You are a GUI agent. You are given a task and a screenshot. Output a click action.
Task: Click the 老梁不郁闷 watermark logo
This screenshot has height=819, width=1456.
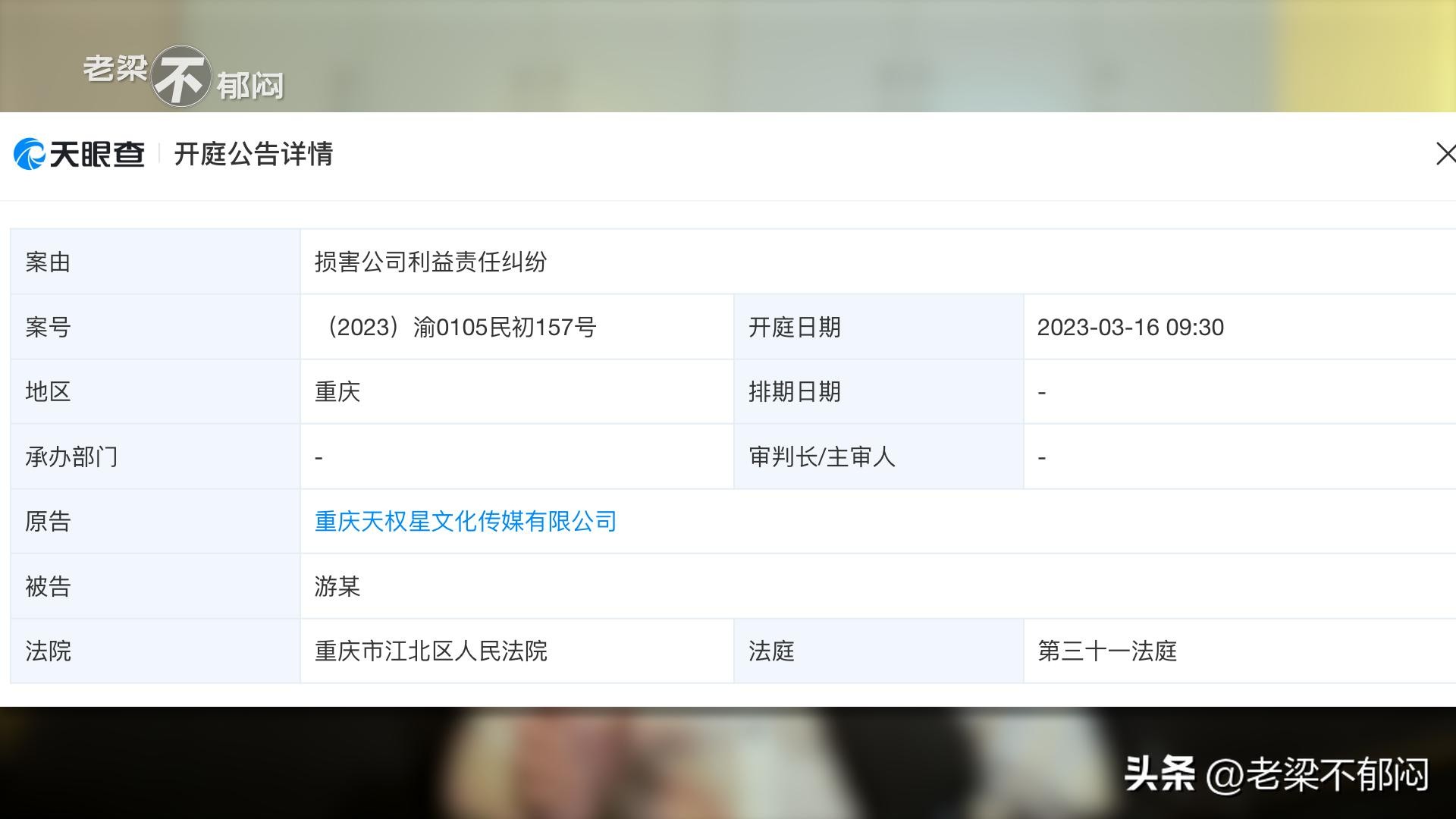tap(182, 76)
